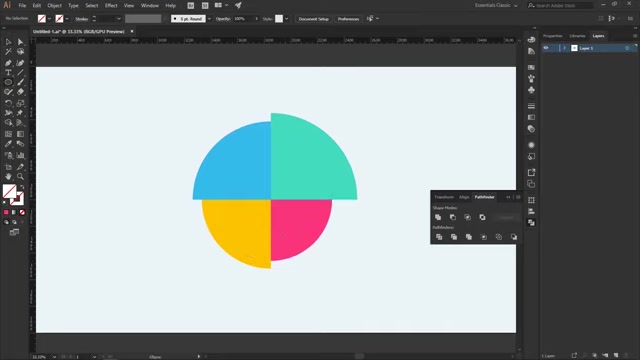Click the Document Setup button
Viewport: 640px width, 360px height.
313,19
